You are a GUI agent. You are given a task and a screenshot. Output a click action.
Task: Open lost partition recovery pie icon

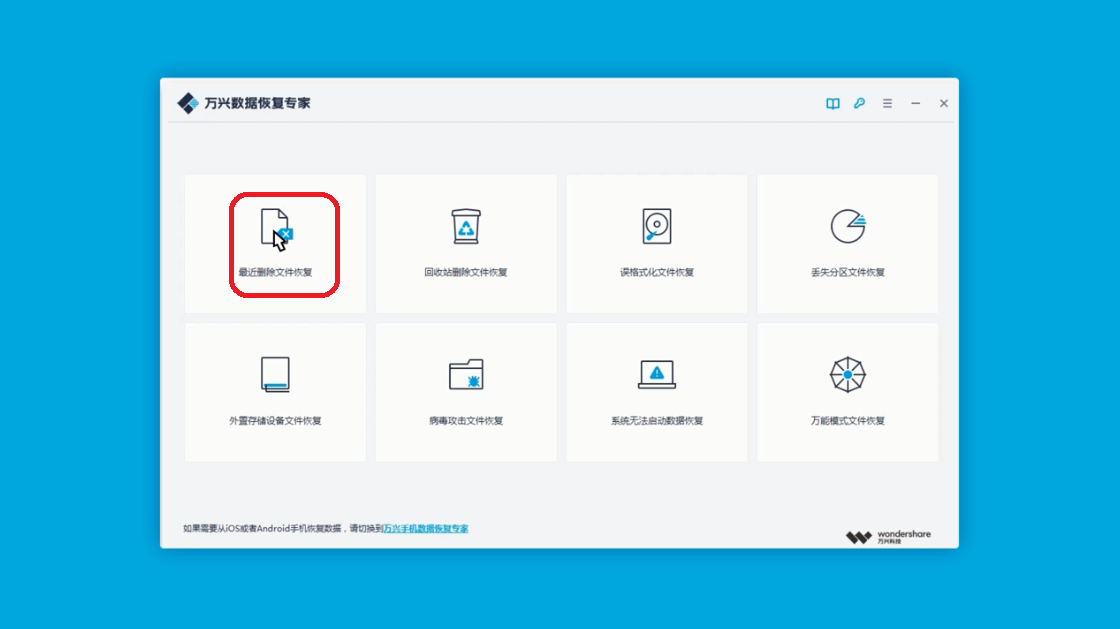(x=848, y=226)
